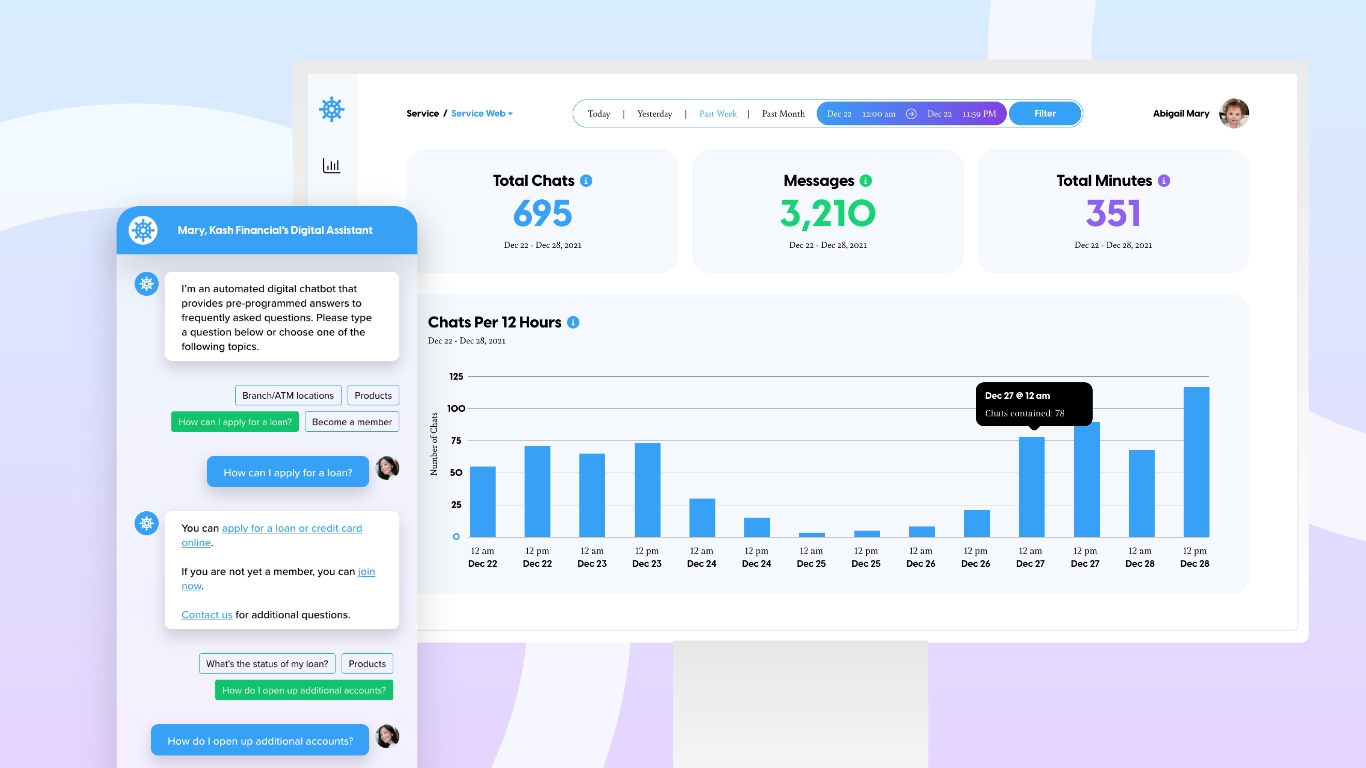The height and width of the screenshot is (768, 1366).
Task: Click the info icon next to Total Chats
Action: pyautogui.click(x=586, y=181)
